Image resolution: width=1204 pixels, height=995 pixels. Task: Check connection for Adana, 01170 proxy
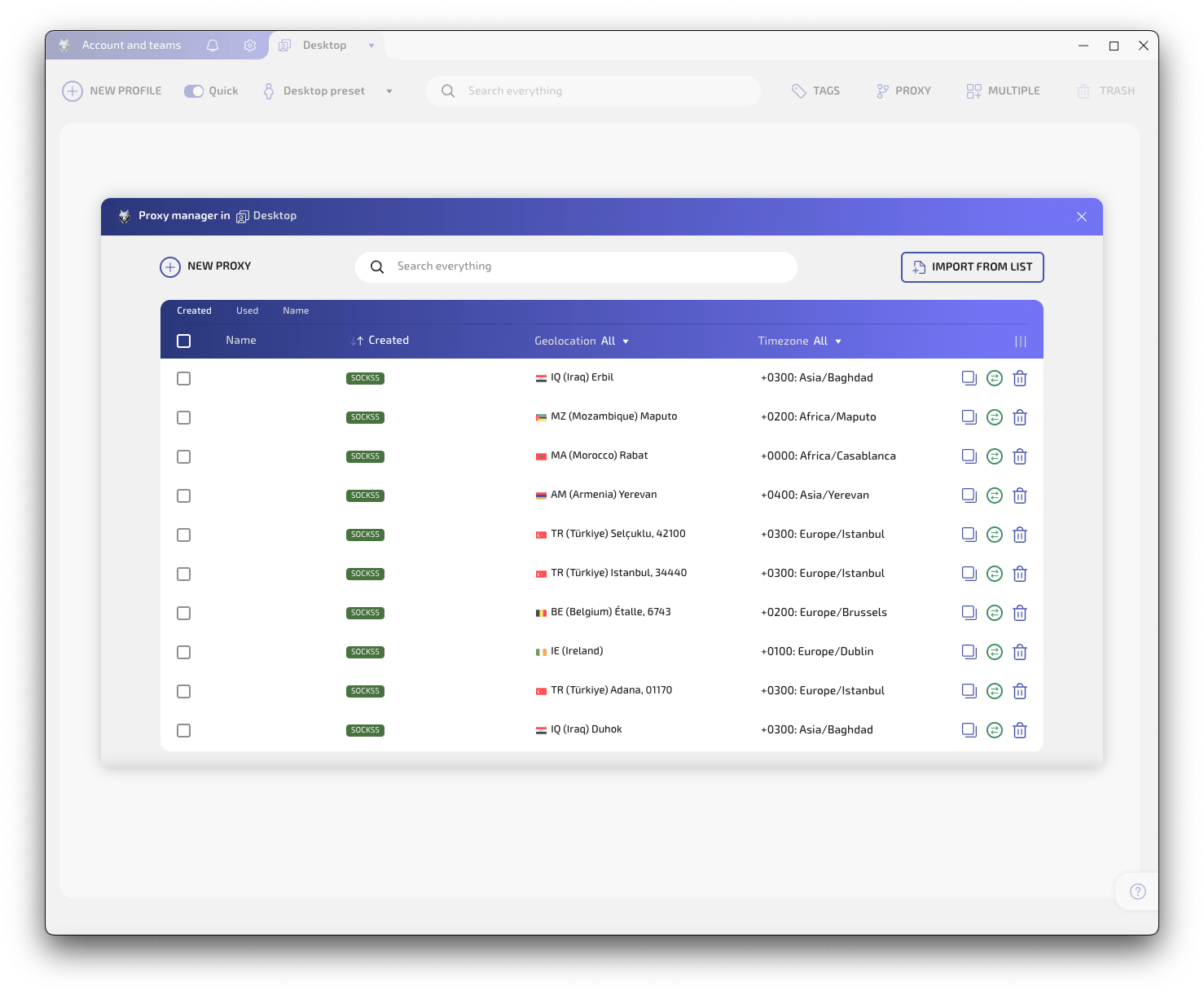(x=995, y=691)
